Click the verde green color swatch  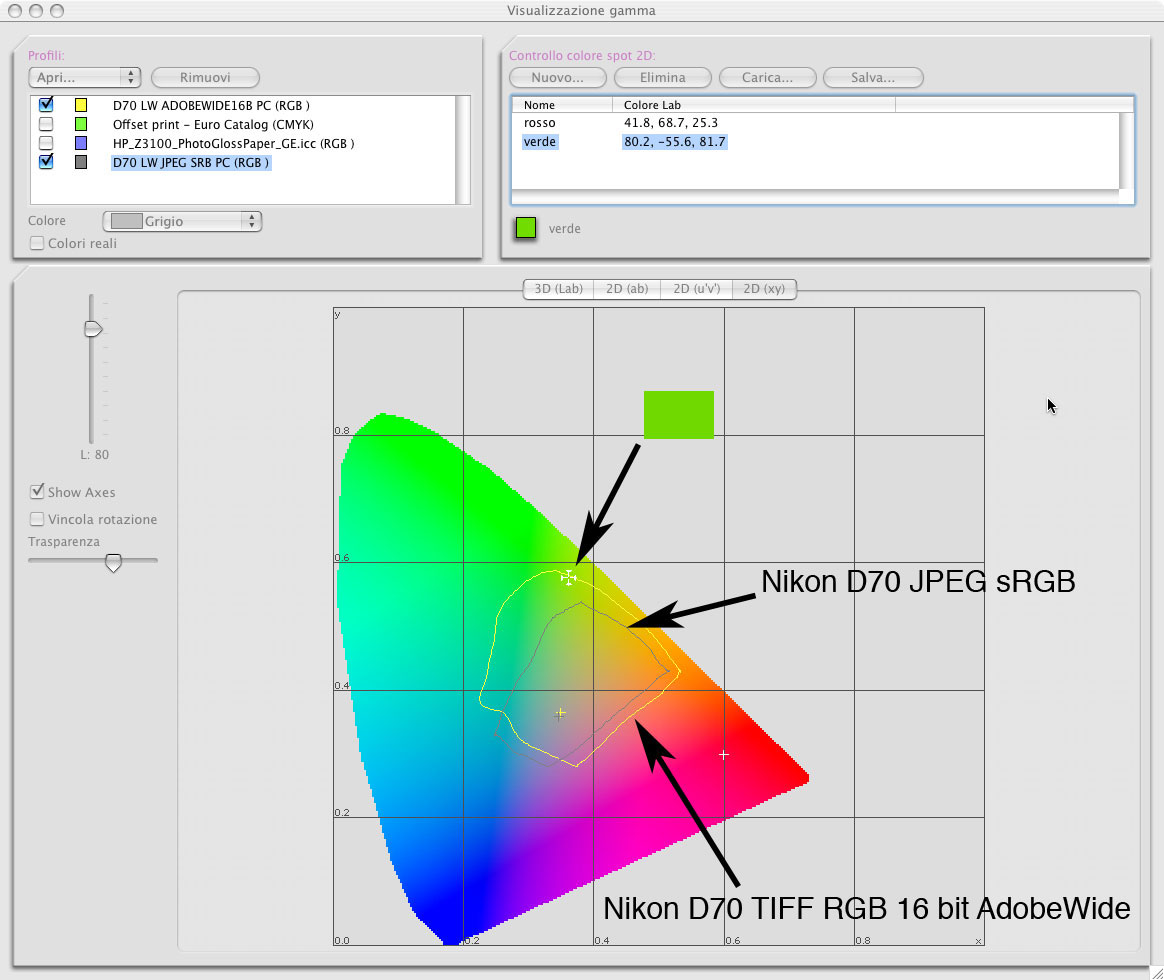[526, 228]
